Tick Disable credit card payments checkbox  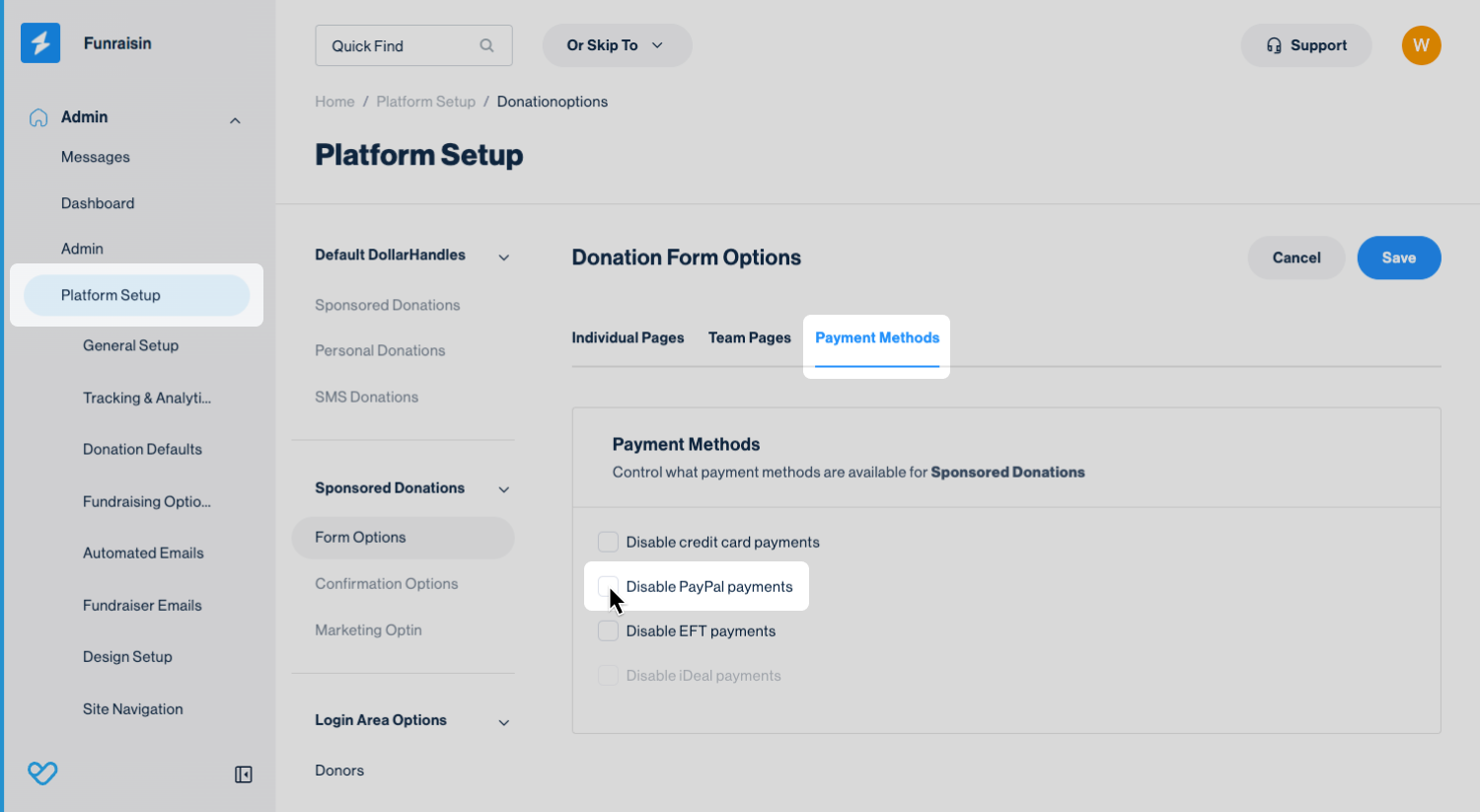coord(608,542)
